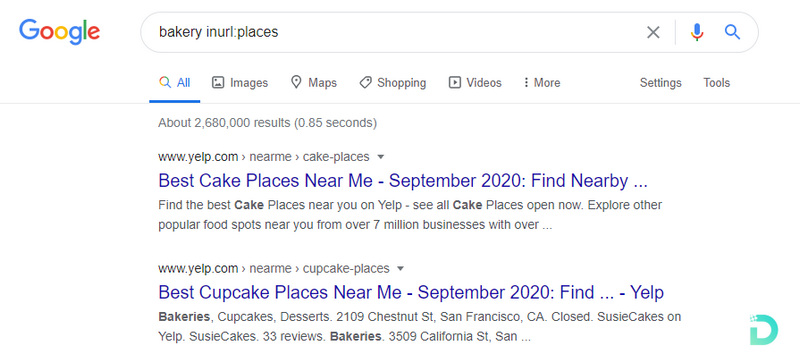Clear the search box with the X icon

[653, 32]
